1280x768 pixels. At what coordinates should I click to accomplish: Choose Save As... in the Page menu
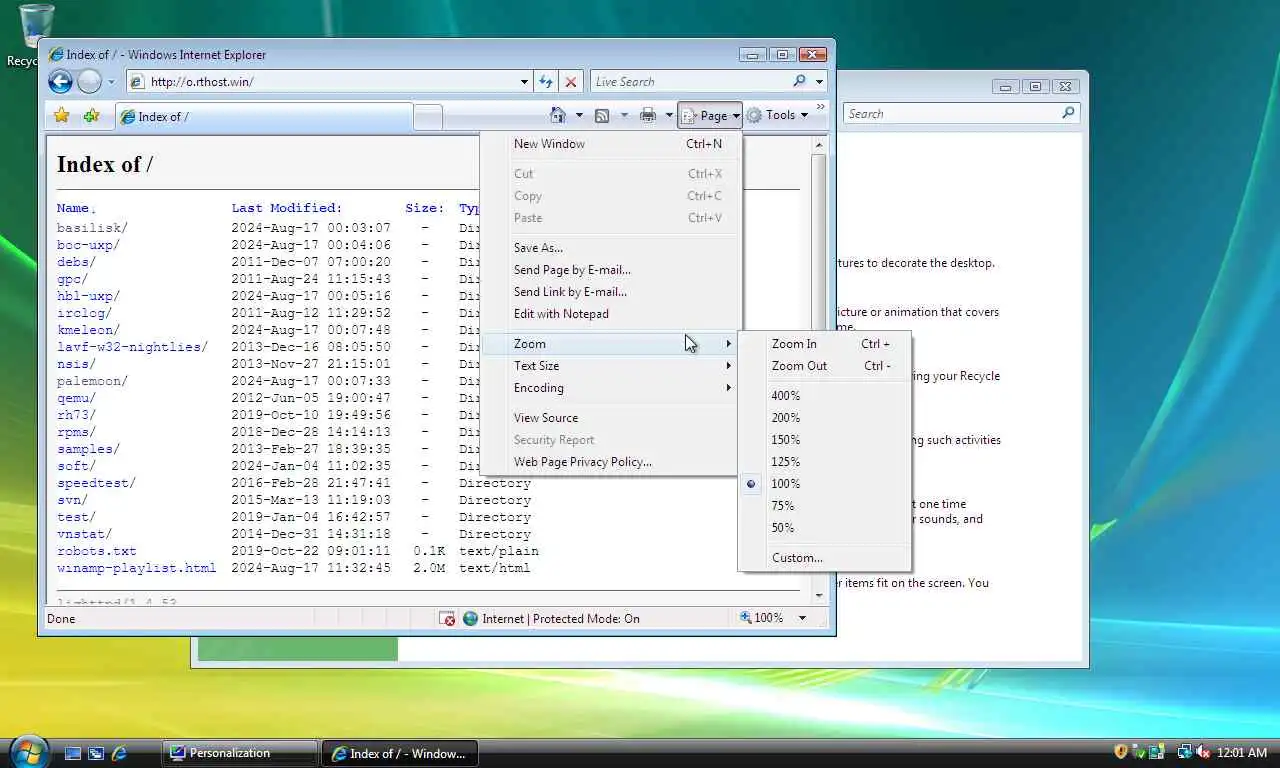point(610,248)
